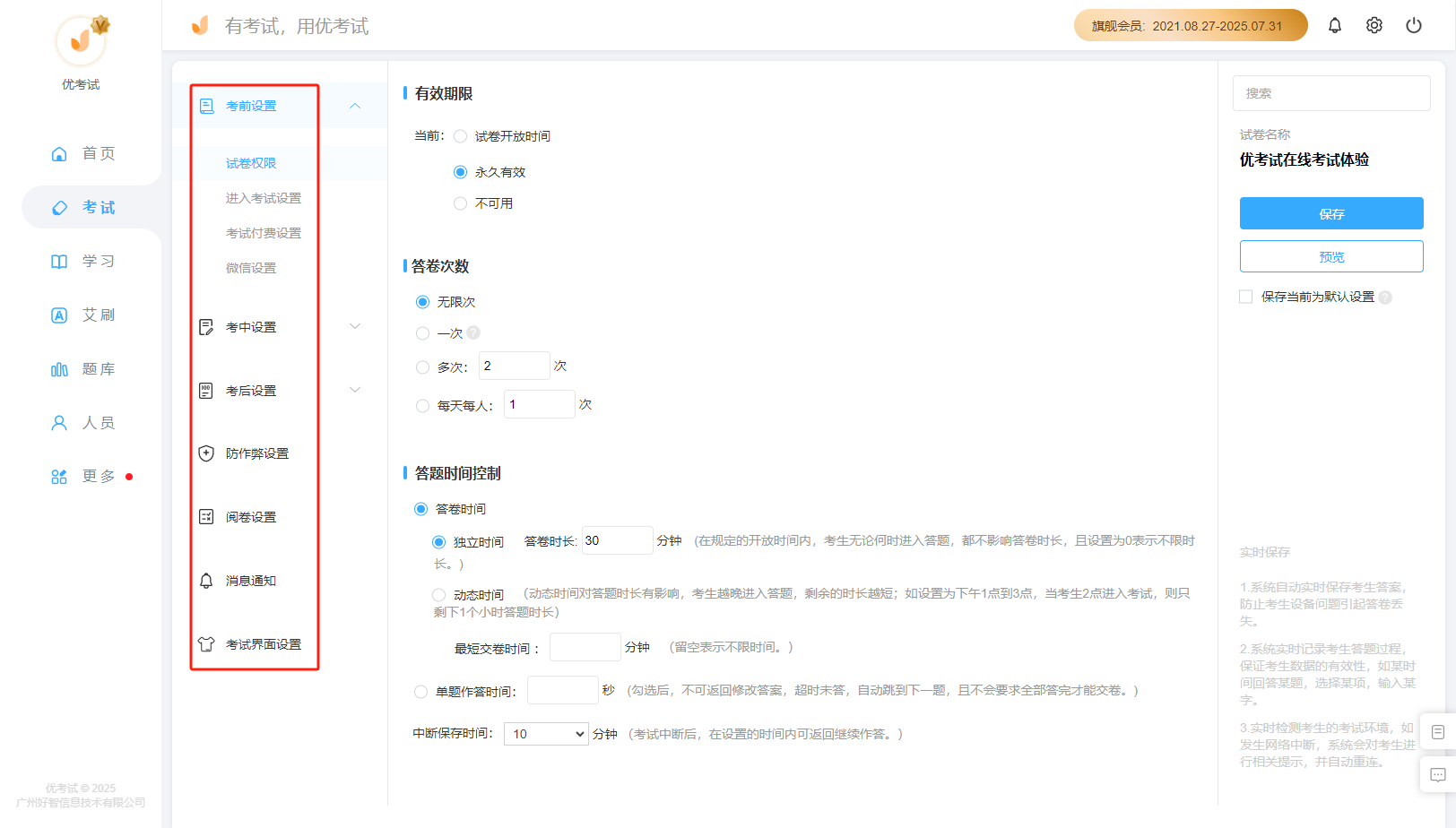Click the 考前设置 document icon
This screenshot has width=1456, height=828.
(206, 106)
